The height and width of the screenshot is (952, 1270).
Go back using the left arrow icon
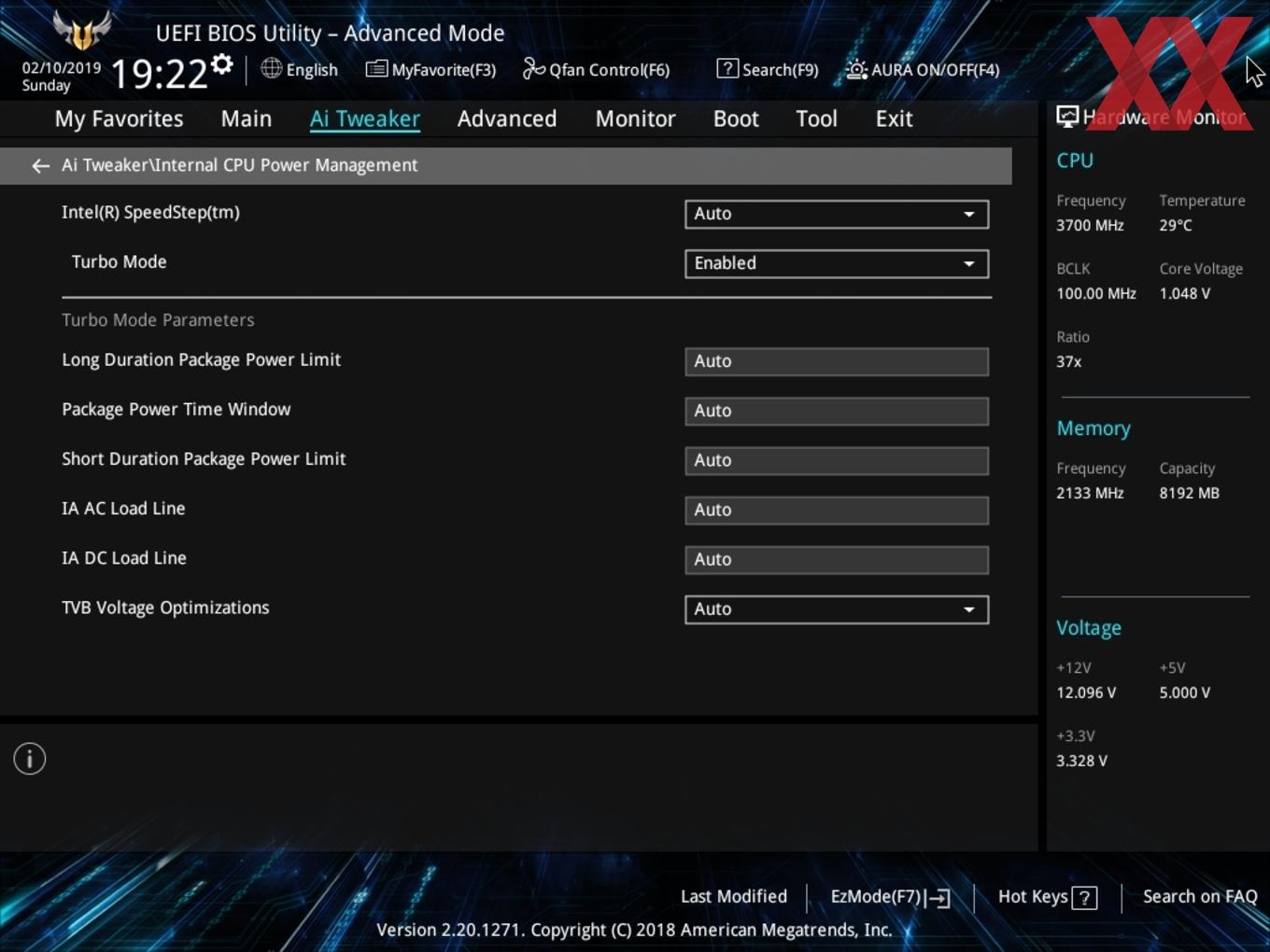pos(40,166)
